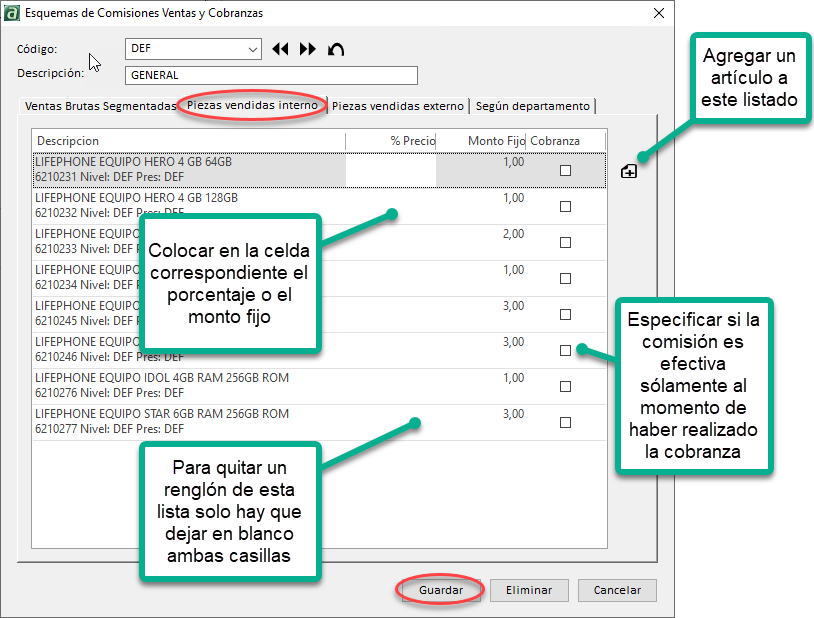The height and width of the screenshot is (618, 814).
Task: Enable Cobranza for LIFEPHONE EQUIPO HERO 4GB 64GB
Action: [566, 169]
